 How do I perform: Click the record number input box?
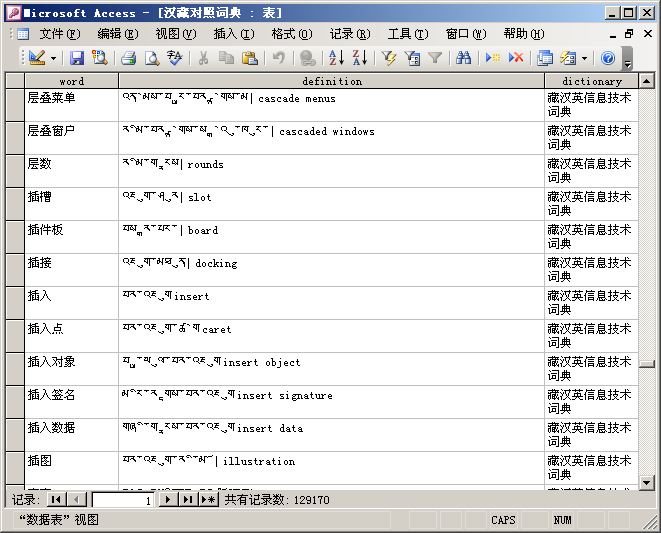click(123, 500)
